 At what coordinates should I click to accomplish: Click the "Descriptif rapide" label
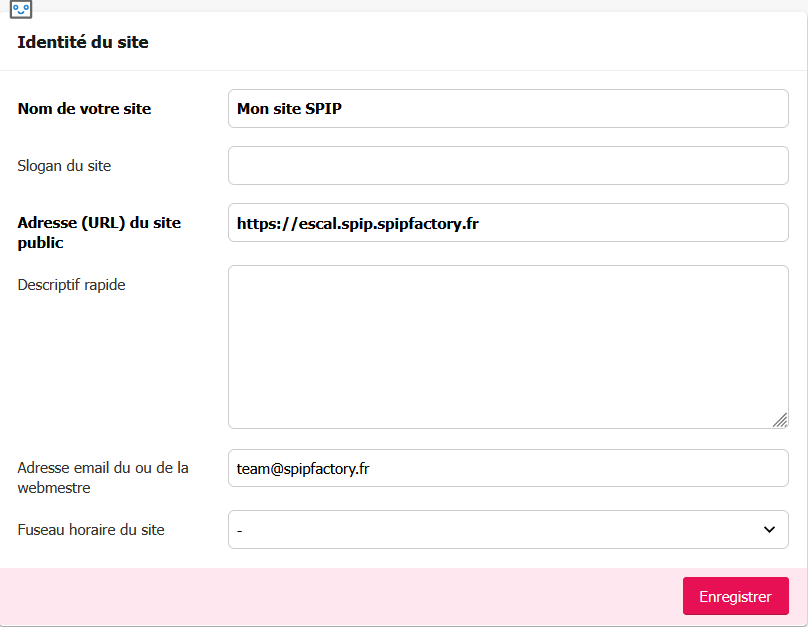pos(72,285)
